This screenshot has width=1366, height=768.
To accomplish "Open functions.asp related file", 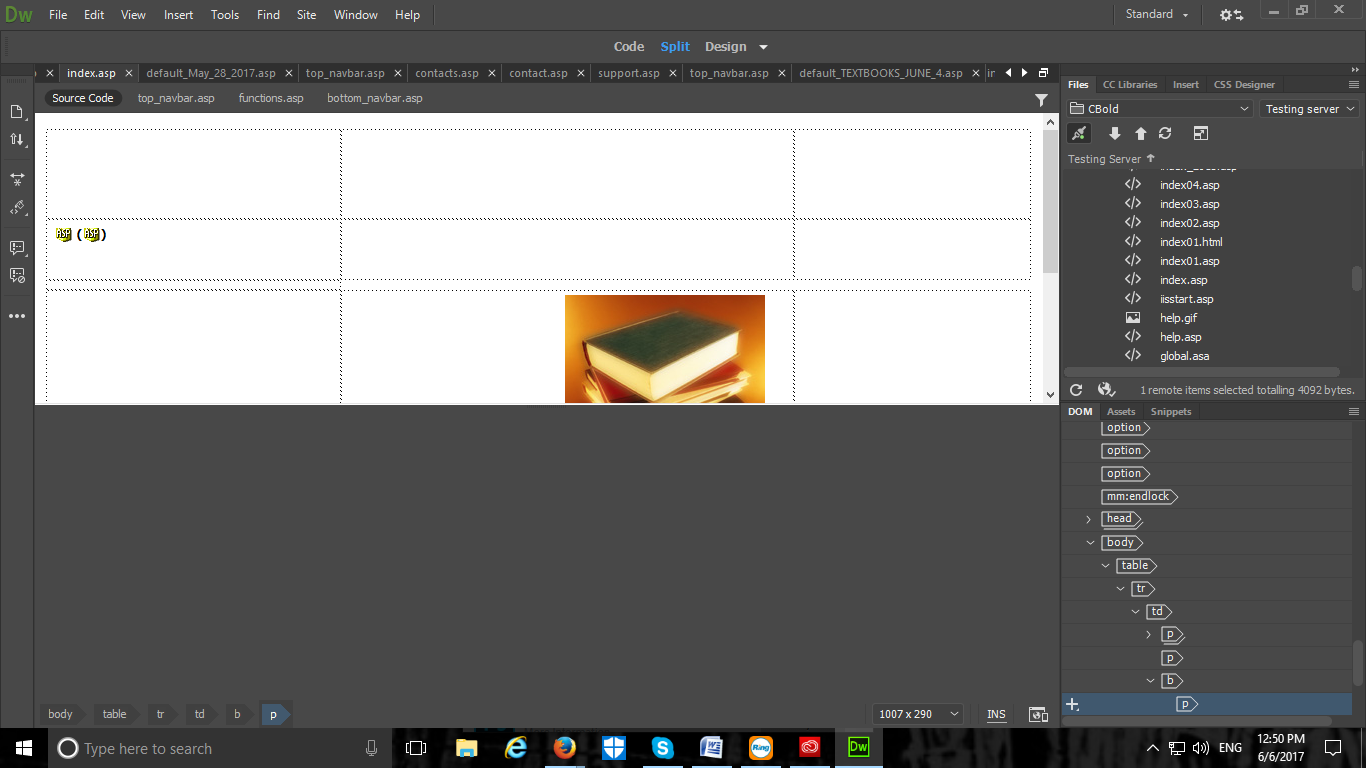I will point(271,98).
